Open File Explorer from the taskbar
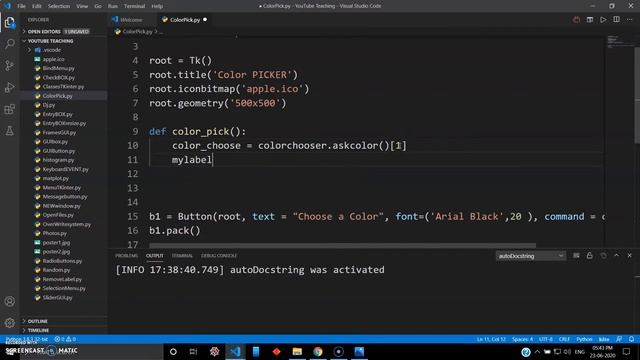This screenshot has width=640, height=360. [297, 351]
